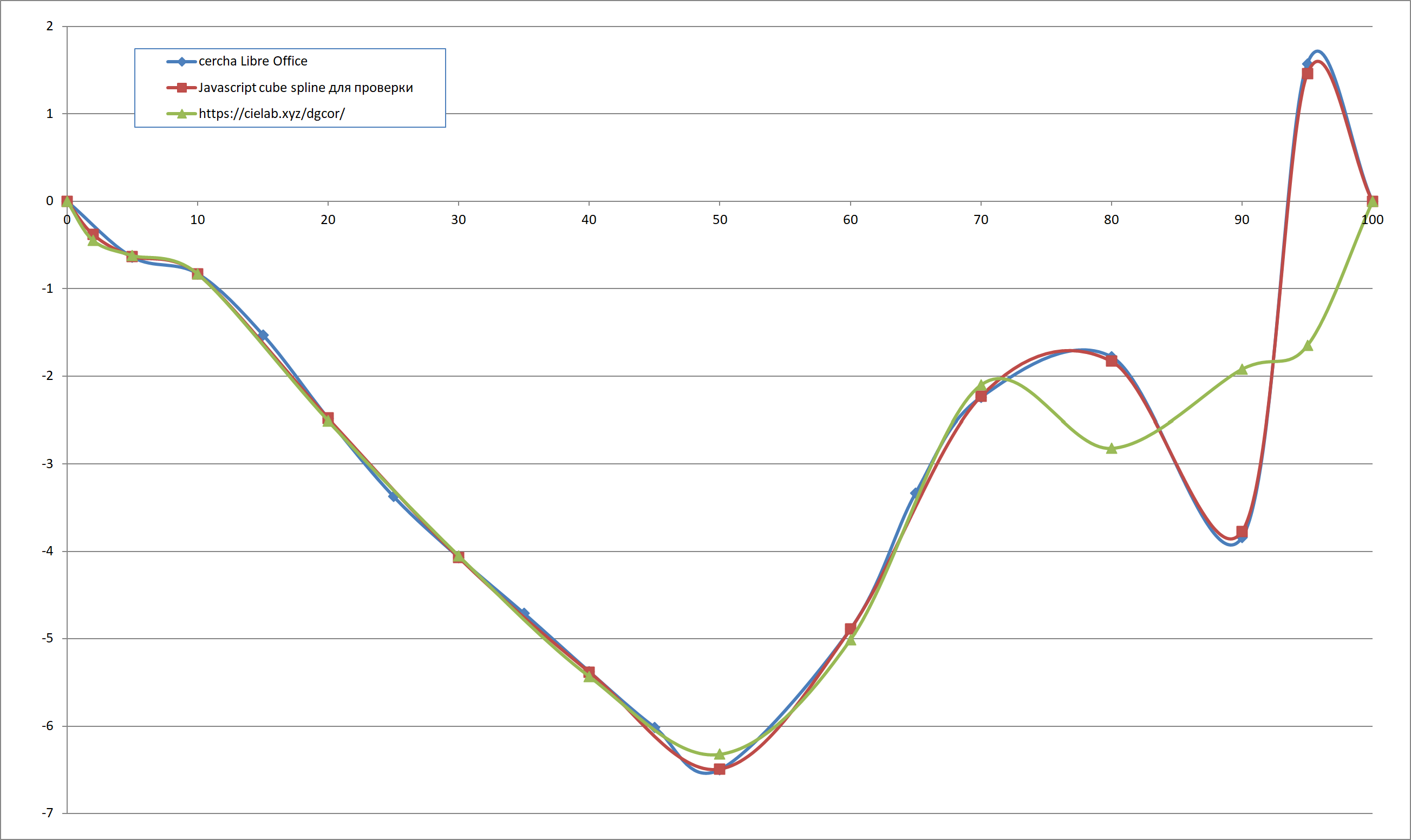Click the y-axis label 2
Screen dimensions: 1411x840
[50, 26]
